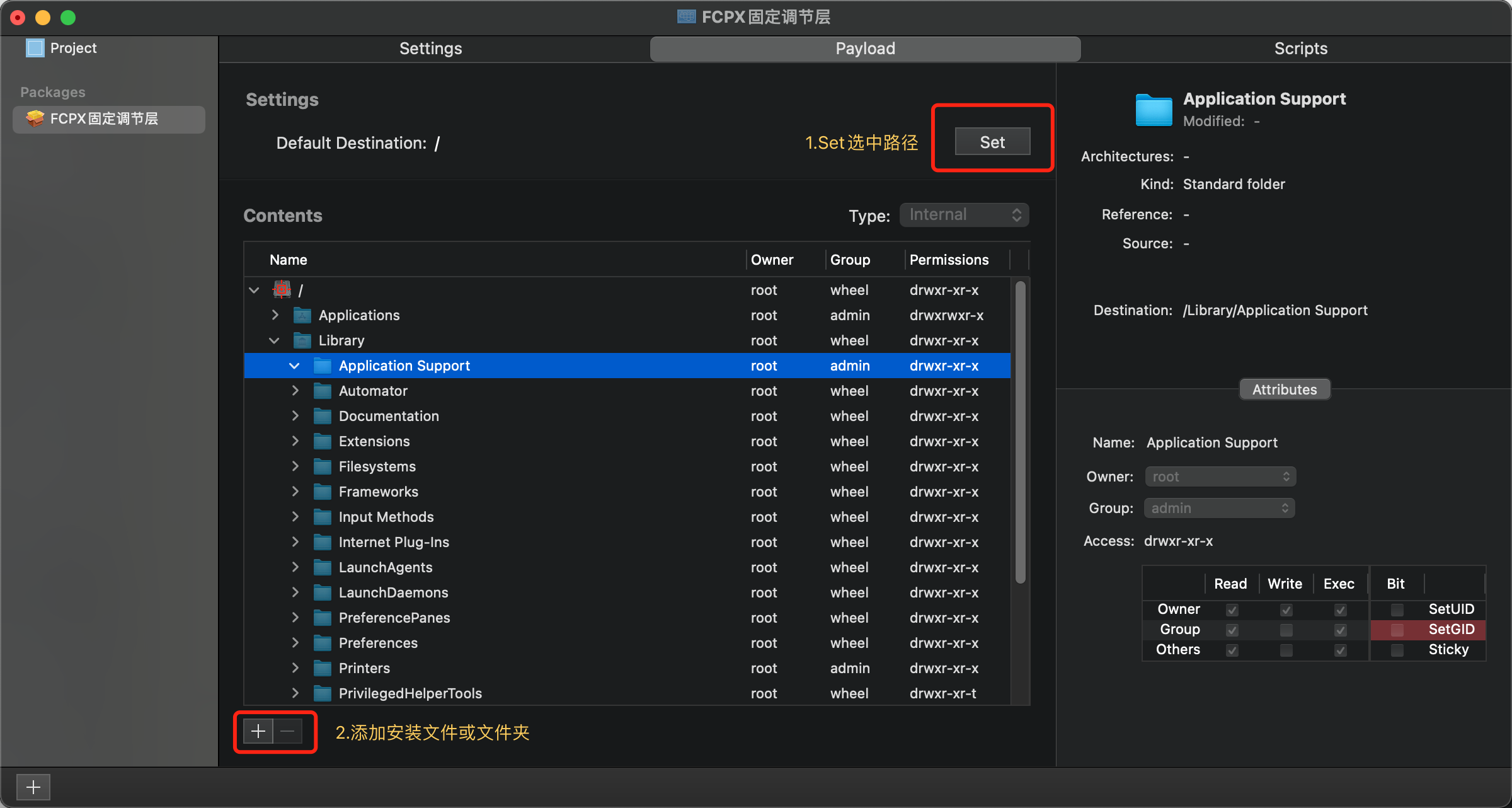Toggle Owner Exec permission checkbox
This screenshot has height=808, width=1512.
[x=1340, y=610]
